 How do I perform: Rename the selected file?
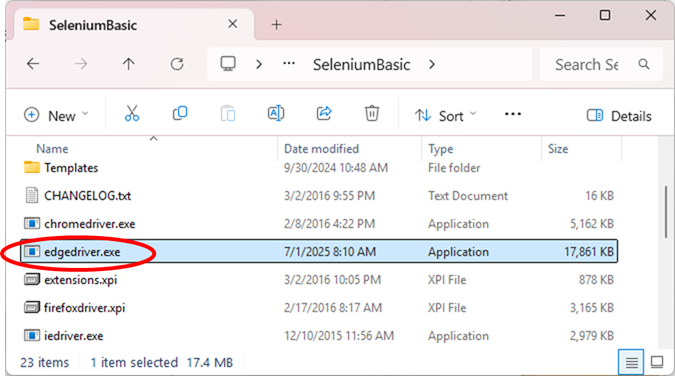pos(276,114)
